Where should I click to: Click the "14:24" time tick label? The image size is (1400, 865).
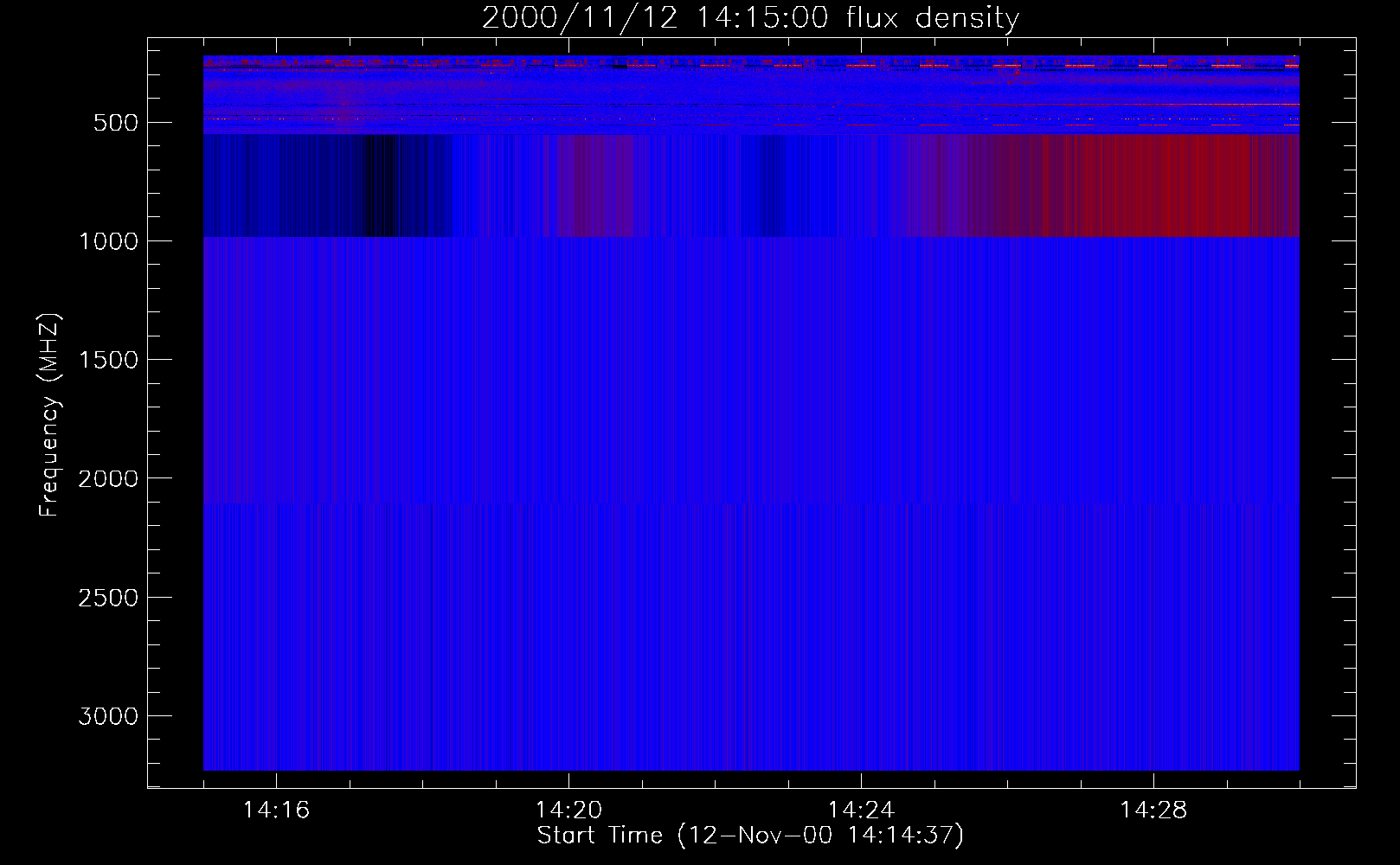pyautogui.click(x=861, y=811)
